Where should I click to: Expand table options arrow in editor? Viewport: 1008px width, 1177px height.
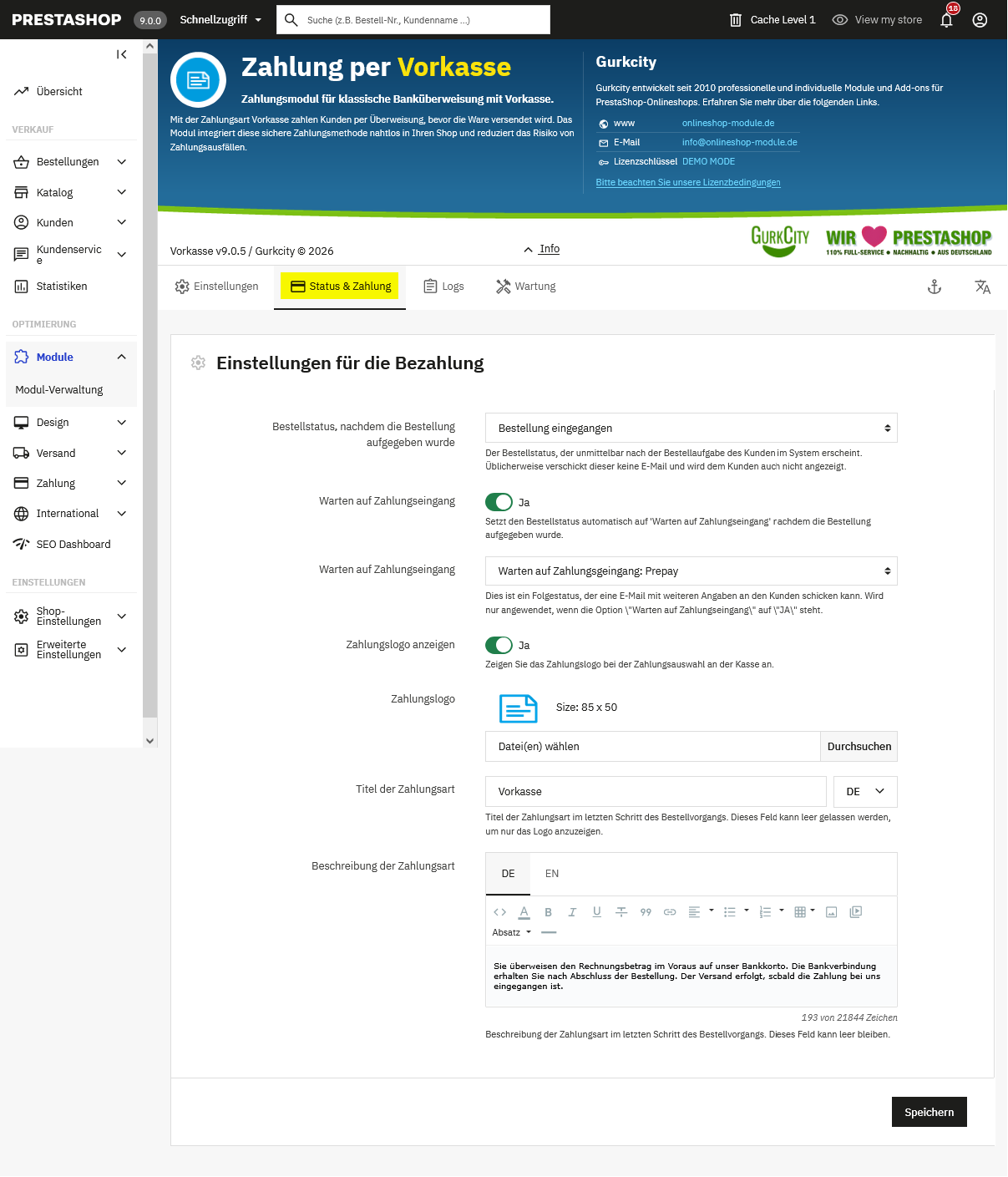point(813,911)
